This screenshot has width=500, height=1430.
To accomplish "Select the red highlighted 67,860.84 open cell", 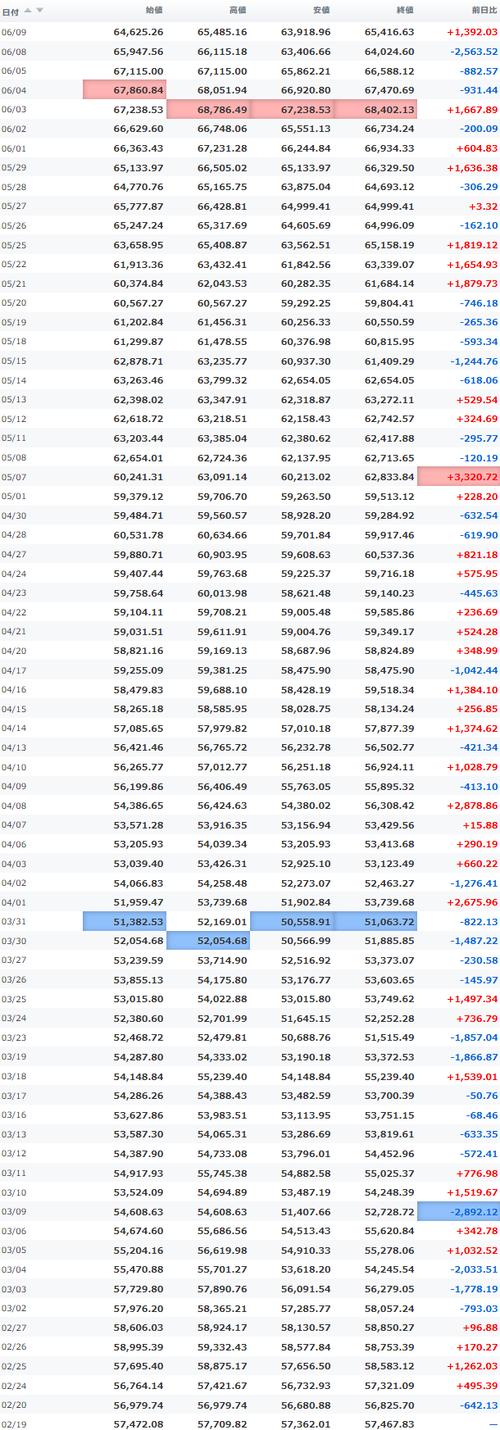I will tap(124, 90).
